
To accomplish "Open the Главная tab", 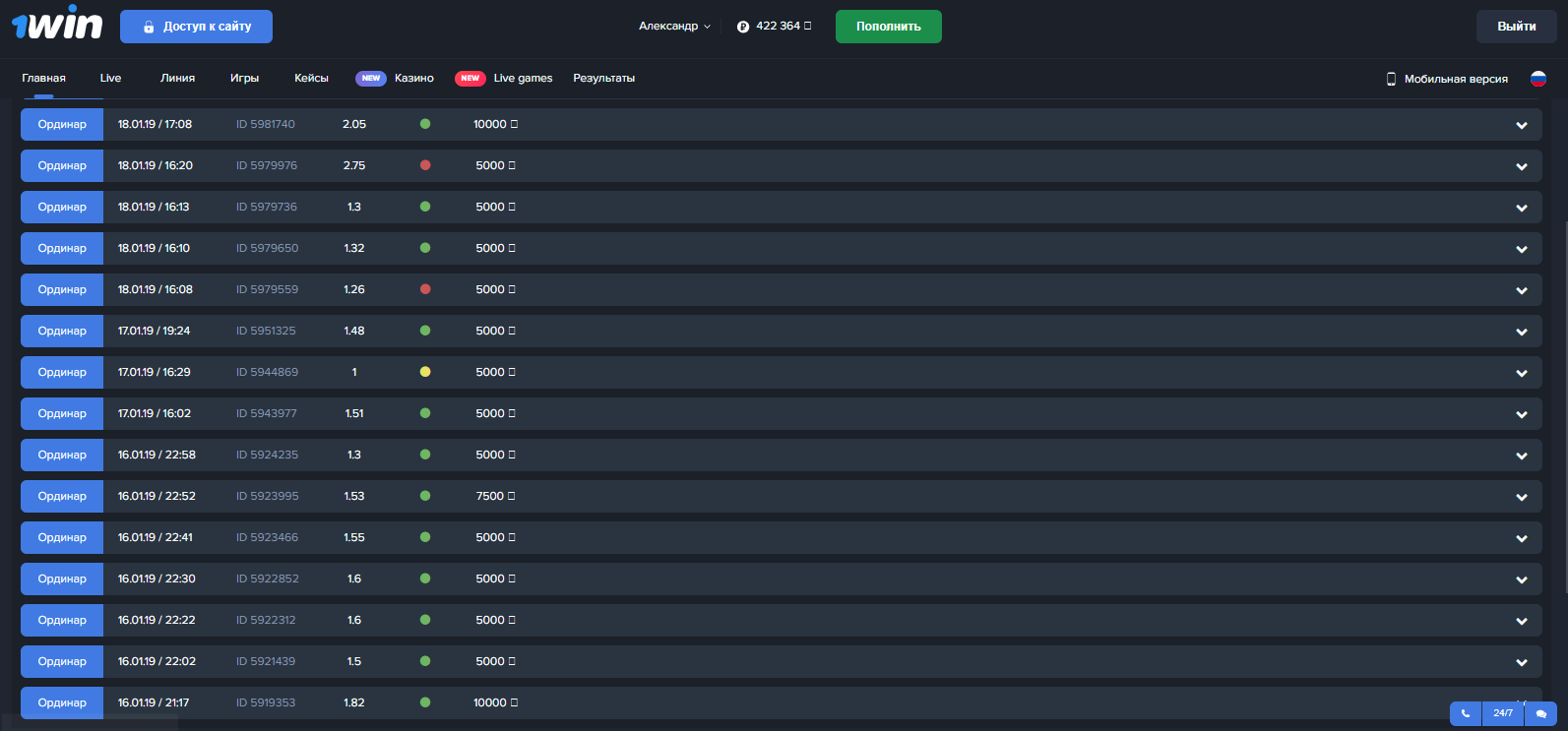I will [43, 78].
